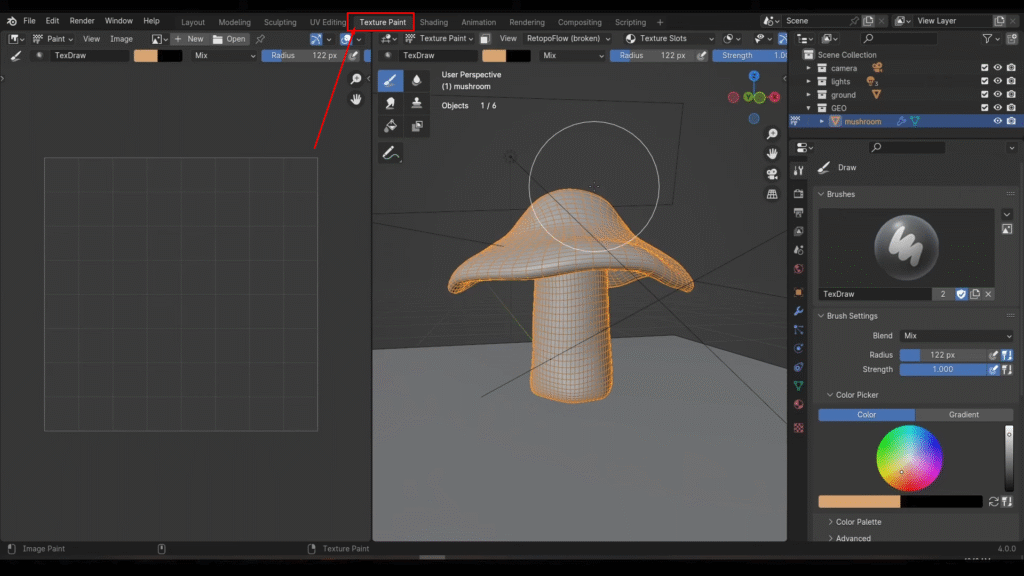Screen dimensions: 1024x576
Task: Switch to the UV Editing workspace tab
Action: click(328, 22)
